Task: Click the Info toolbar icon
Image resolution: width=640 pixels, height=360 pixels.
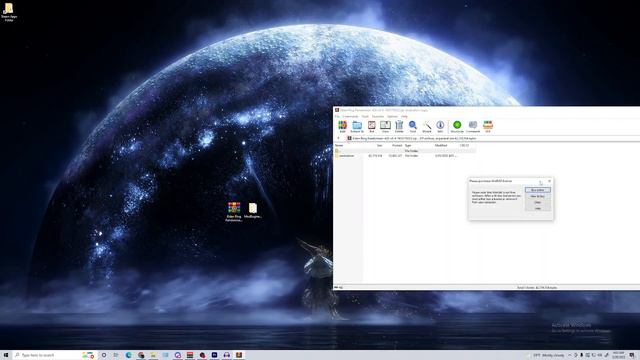Action: [440, 127]
